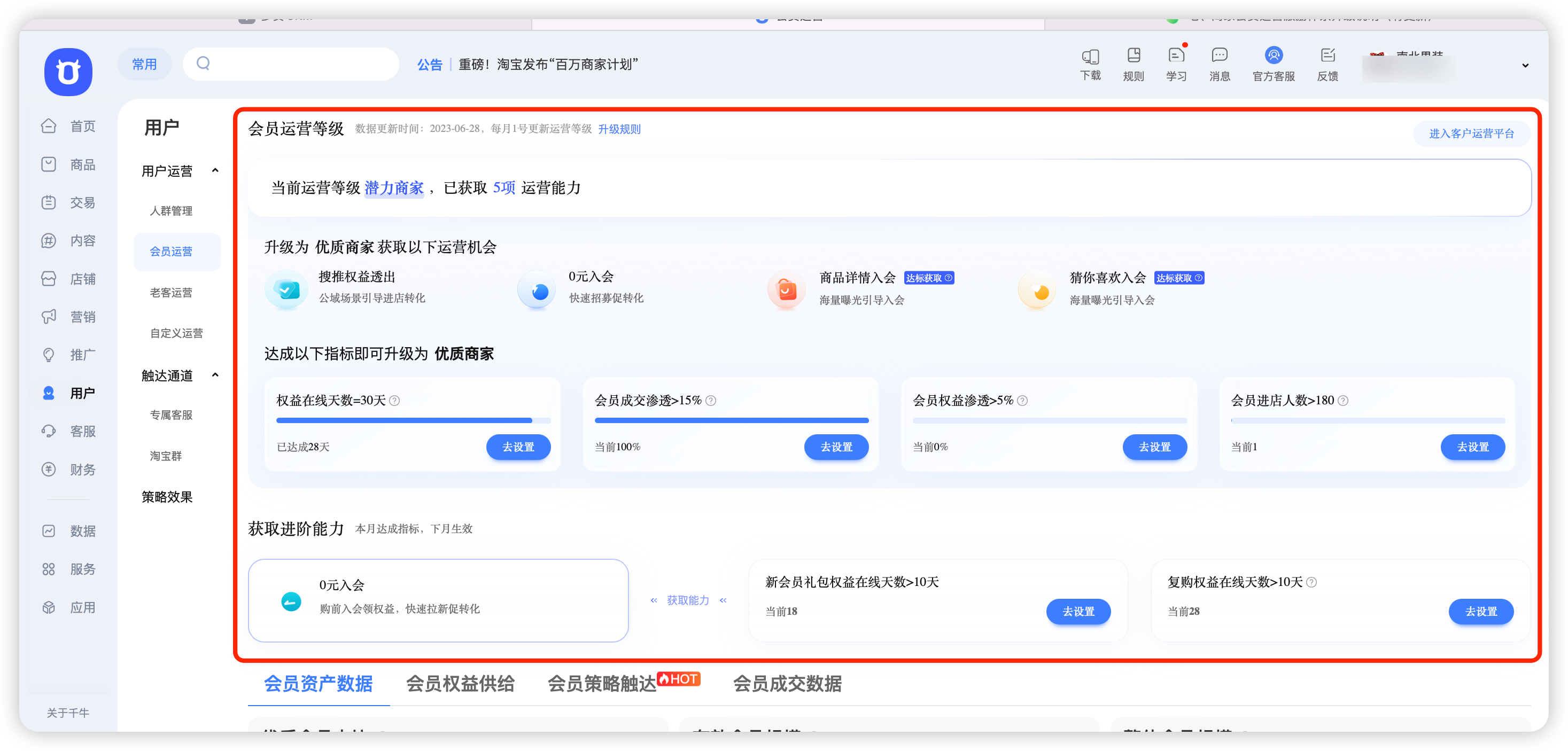Open 内容 content icon in sidebar
The image size is (1568, 751).
pyautogui.click(x=49, y=240)
